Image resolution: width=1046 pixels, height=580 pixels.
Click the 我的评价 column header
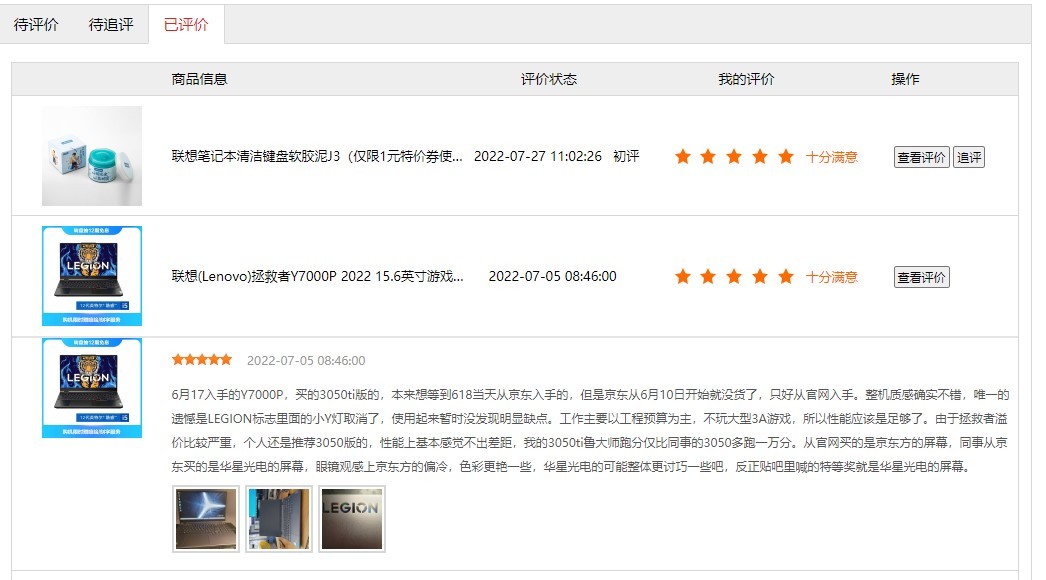coord(746,79)
